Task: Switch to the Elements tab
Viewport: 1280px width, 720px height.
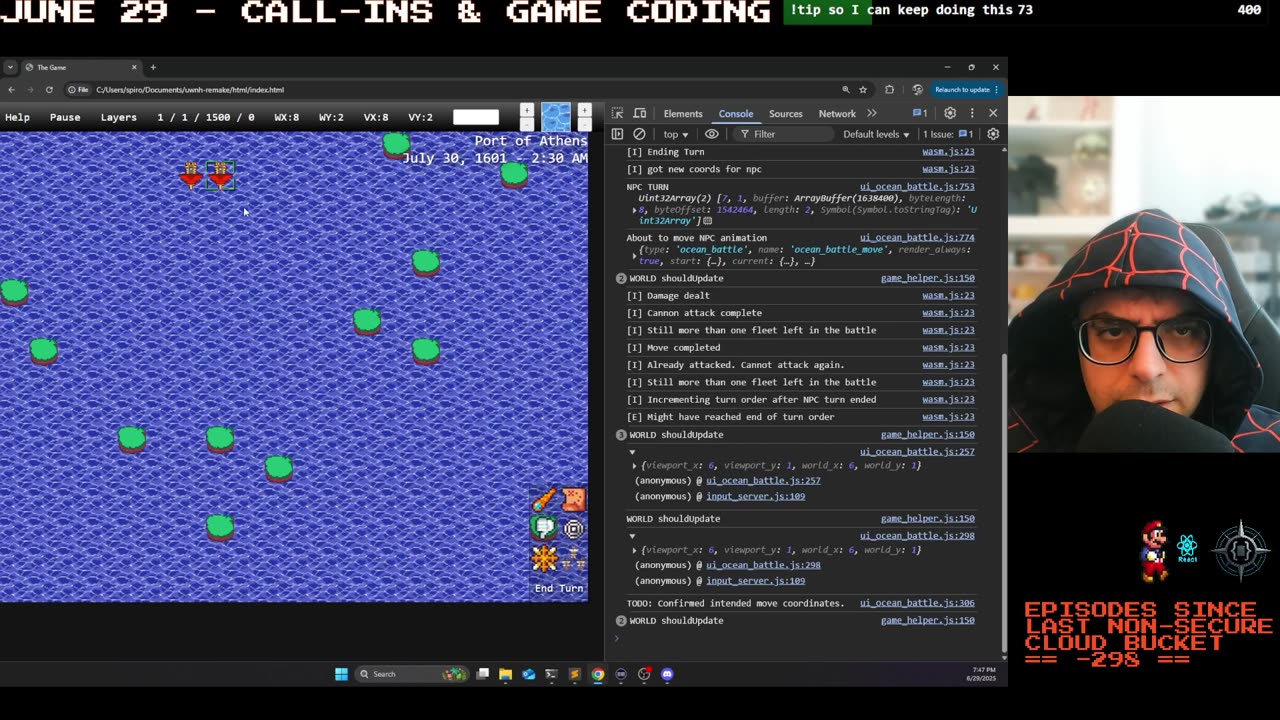Action: [683, 114]
